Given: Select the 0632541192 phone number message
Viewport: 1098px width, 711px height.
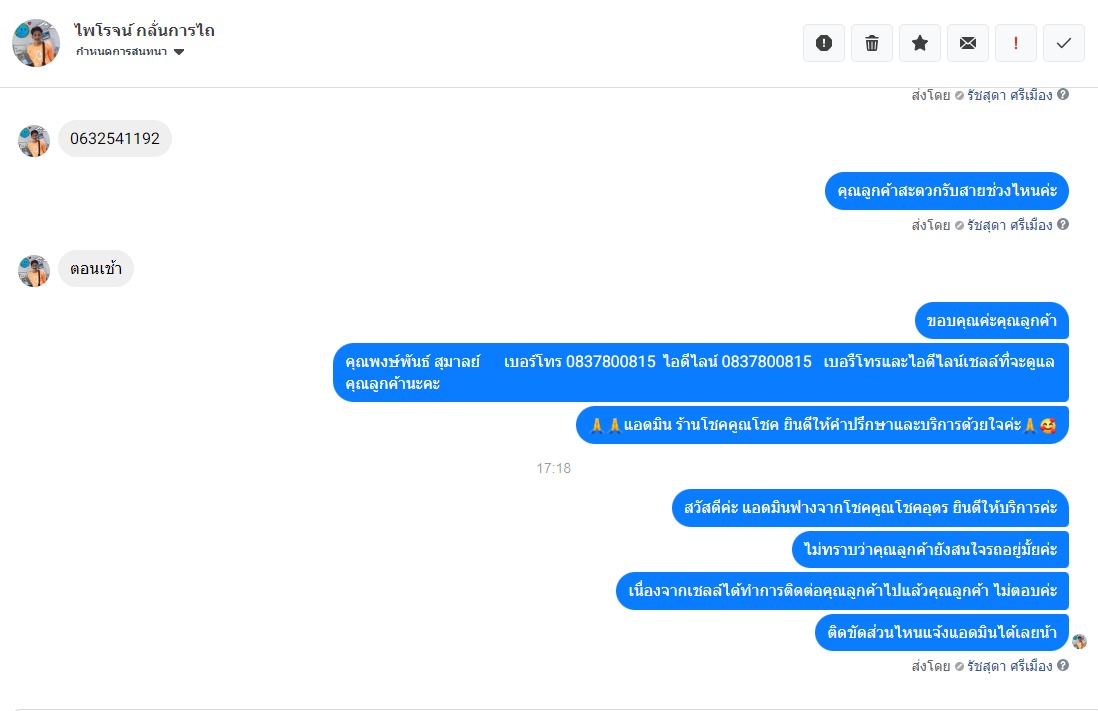Looking at the screenshot, I should point(115,139).
